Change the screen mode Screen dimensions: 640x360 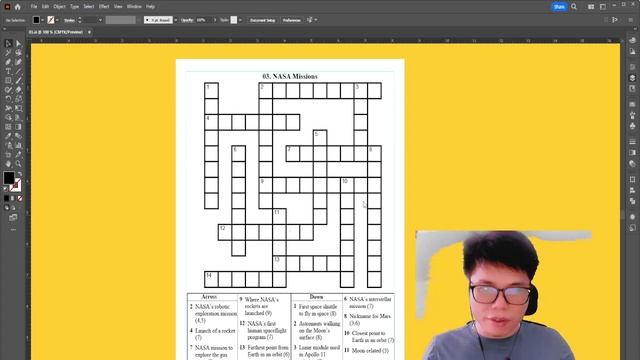pos(13,218)
